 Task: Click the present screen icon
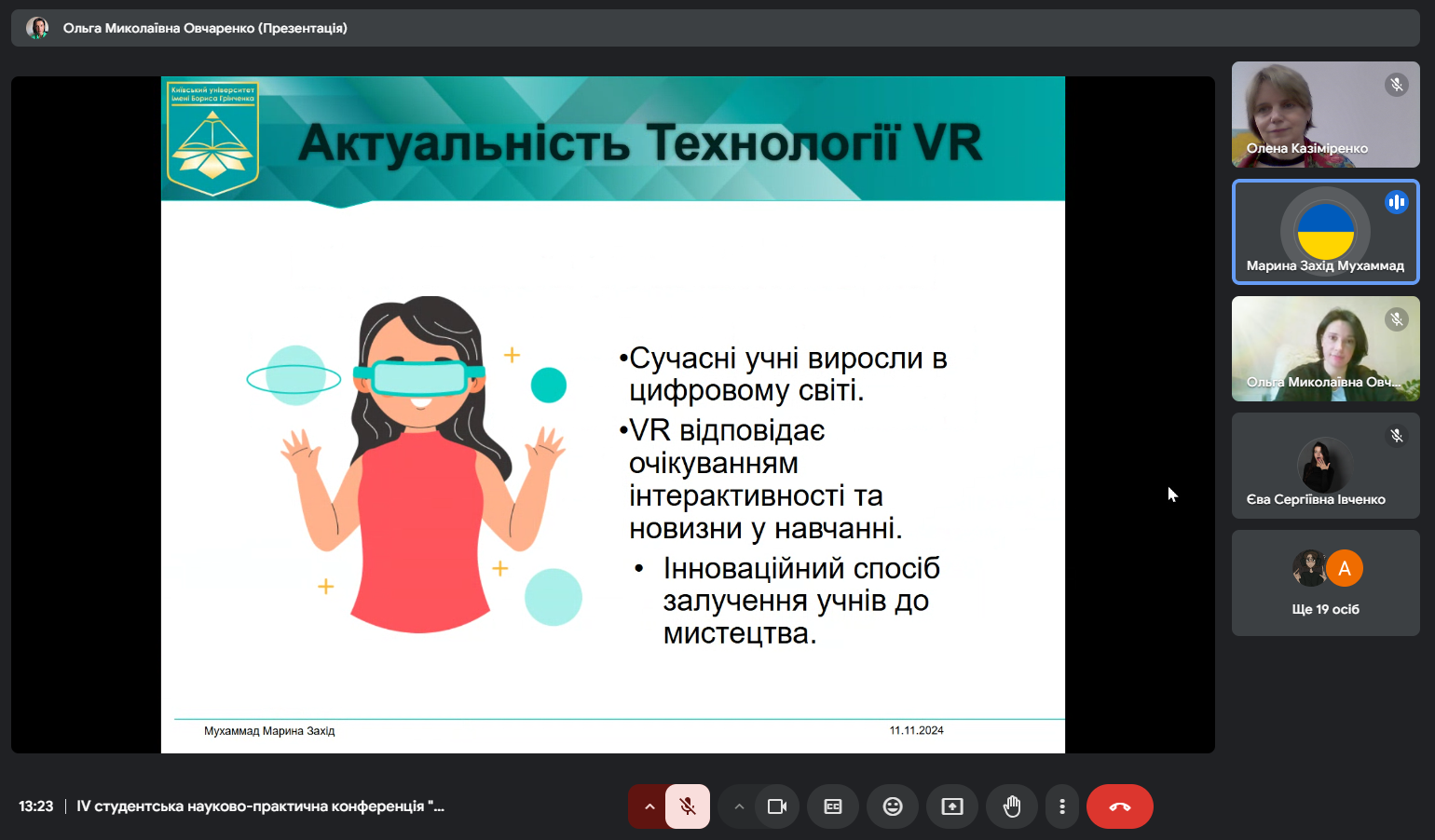point(952,806)
